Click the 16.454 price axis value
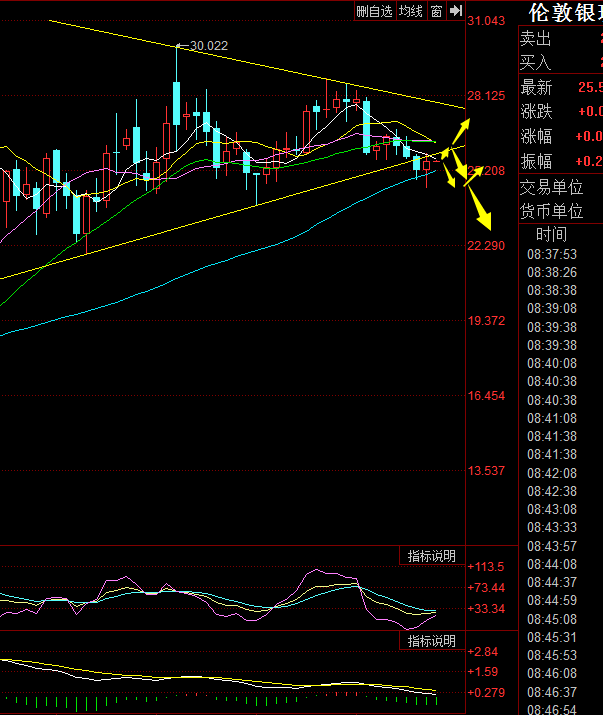 [486, 396]
